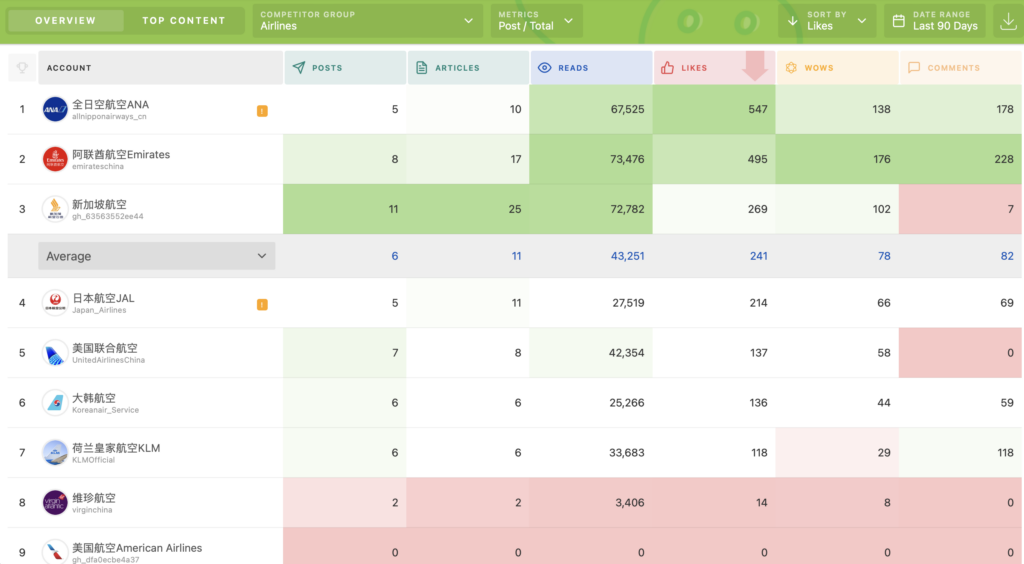This screenshot has width=1024, height=564.
Task: Open the 大韩航空 account
Action: point(93,398)
